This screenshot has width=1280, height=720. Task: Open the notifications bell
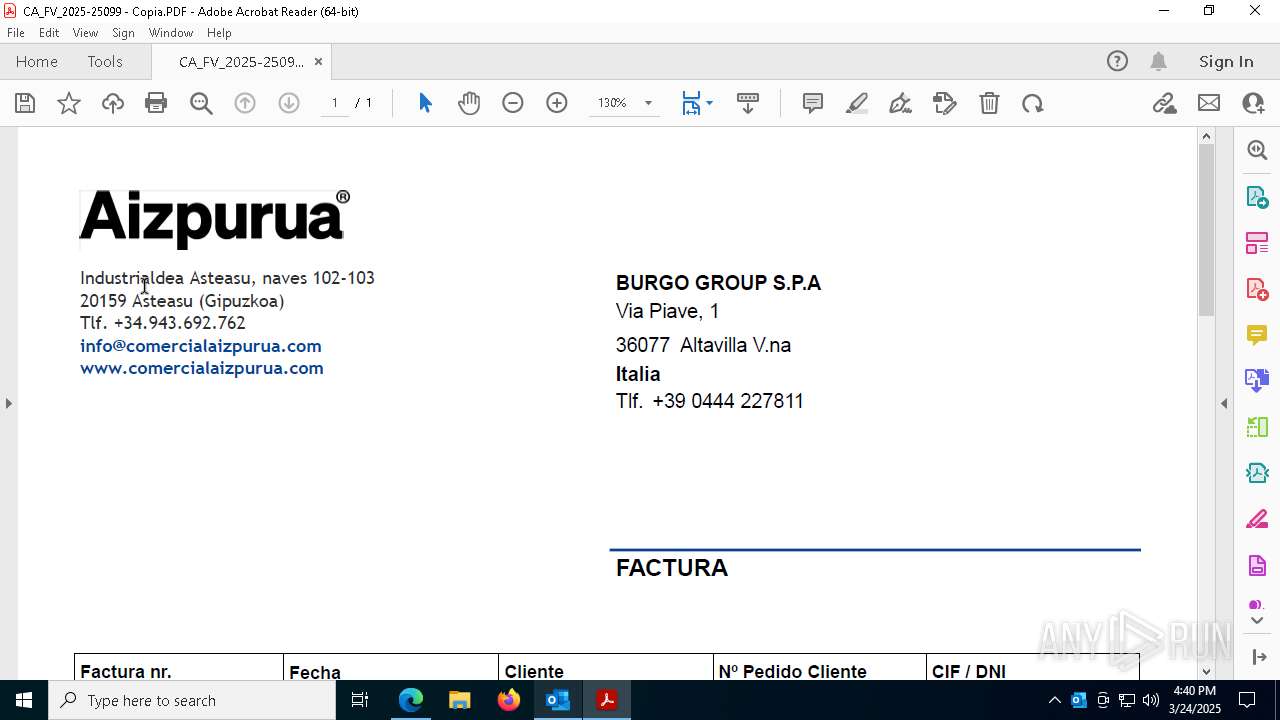[1158, 62]
